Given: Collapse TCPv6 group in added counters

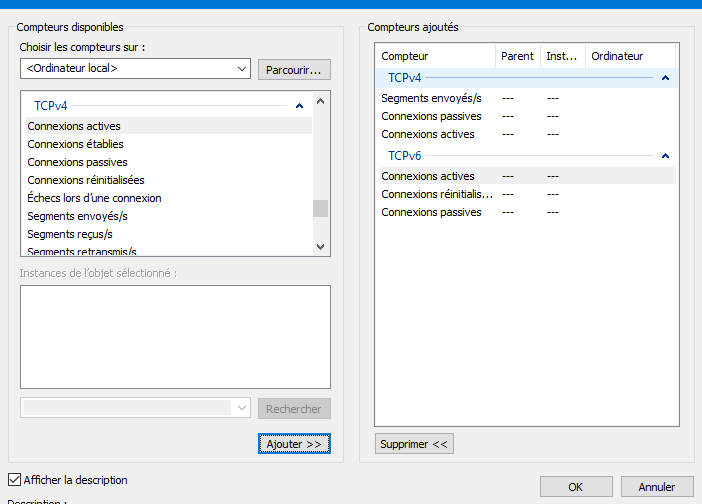Looking at the screenshot, I should pos(665,156).
